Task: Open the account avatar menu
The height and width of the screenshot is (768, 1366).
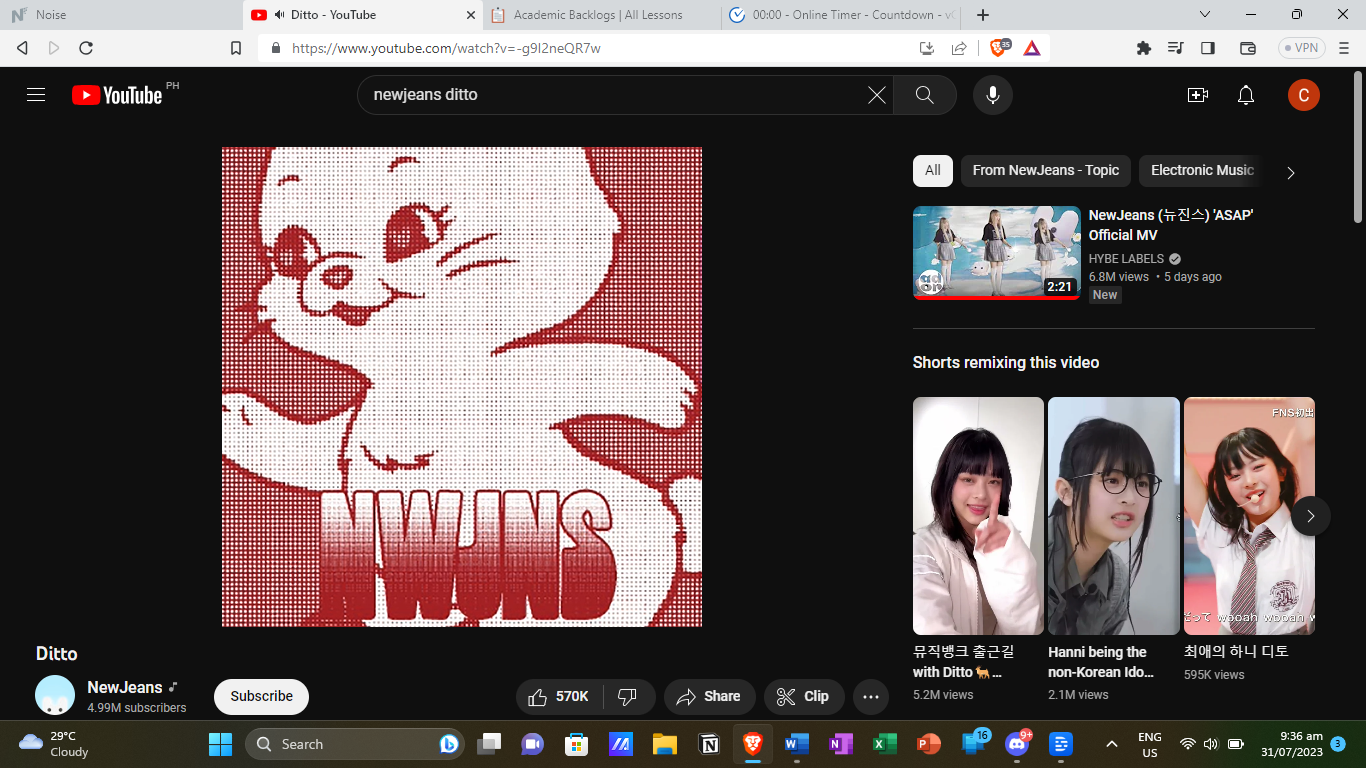Action: (x=1304, y=95)
